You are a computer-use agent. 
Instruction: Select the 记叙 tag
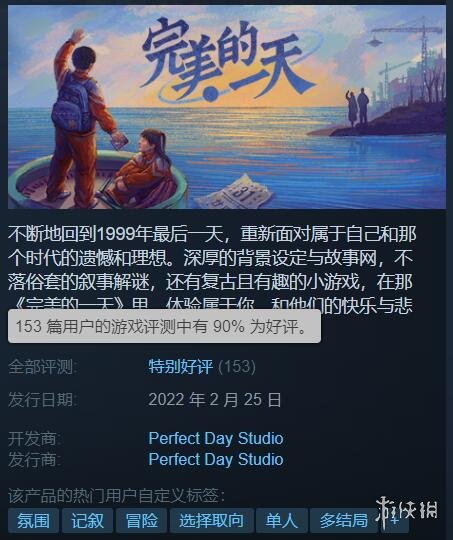(87, 520)
